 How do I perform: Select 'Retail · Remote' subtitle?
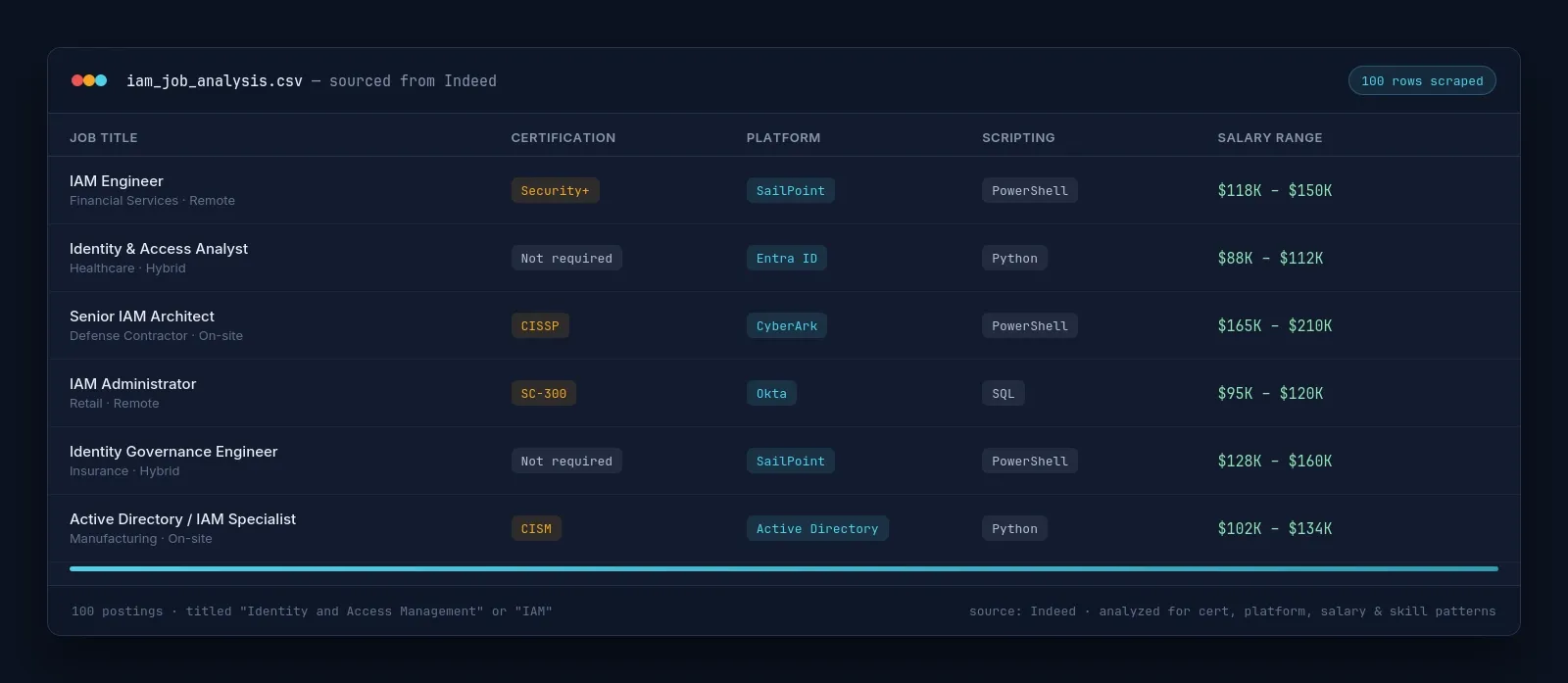click(114, 404)
